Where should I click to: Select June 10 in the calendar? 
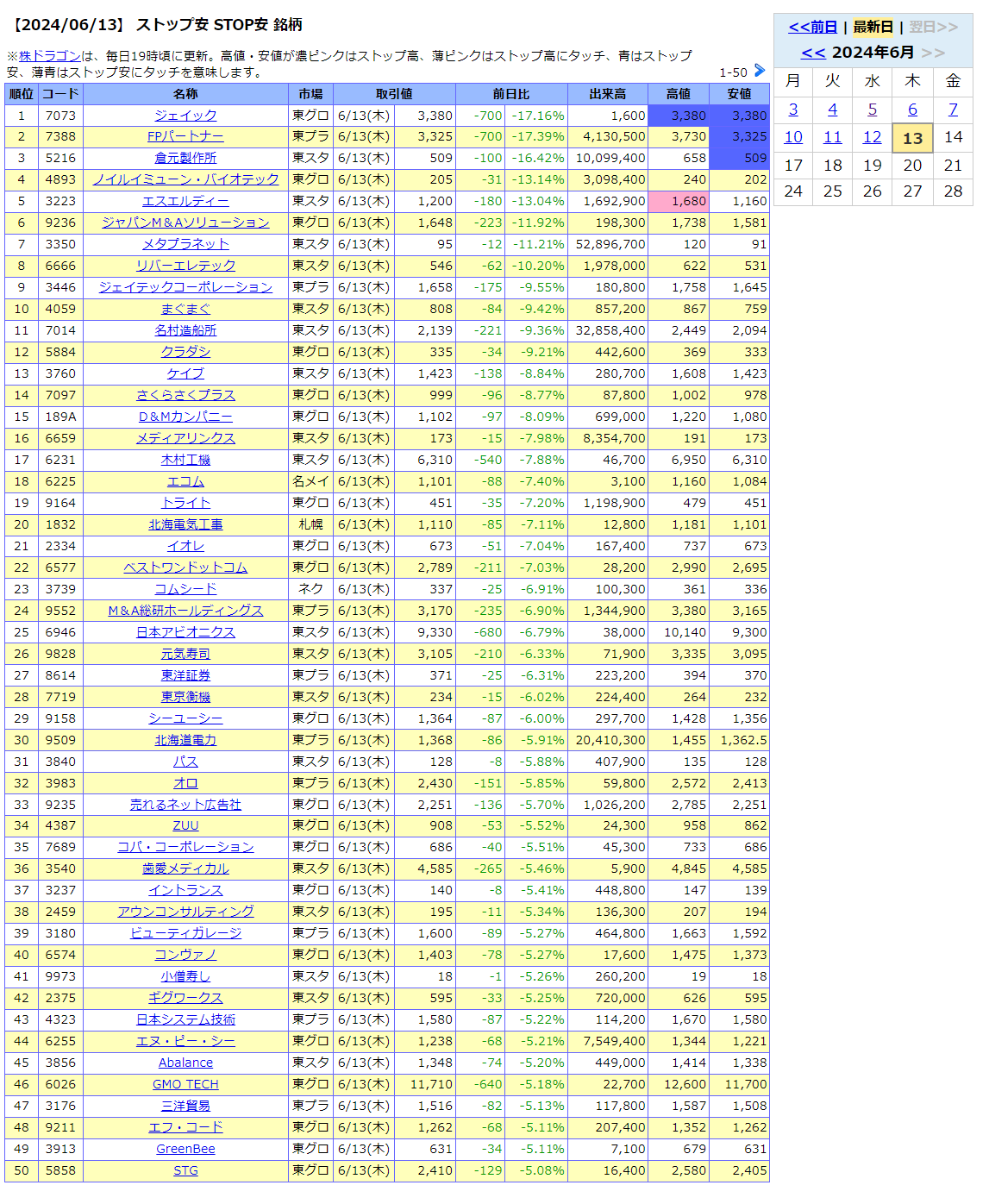pyautogui.click(x=793, y=137)
